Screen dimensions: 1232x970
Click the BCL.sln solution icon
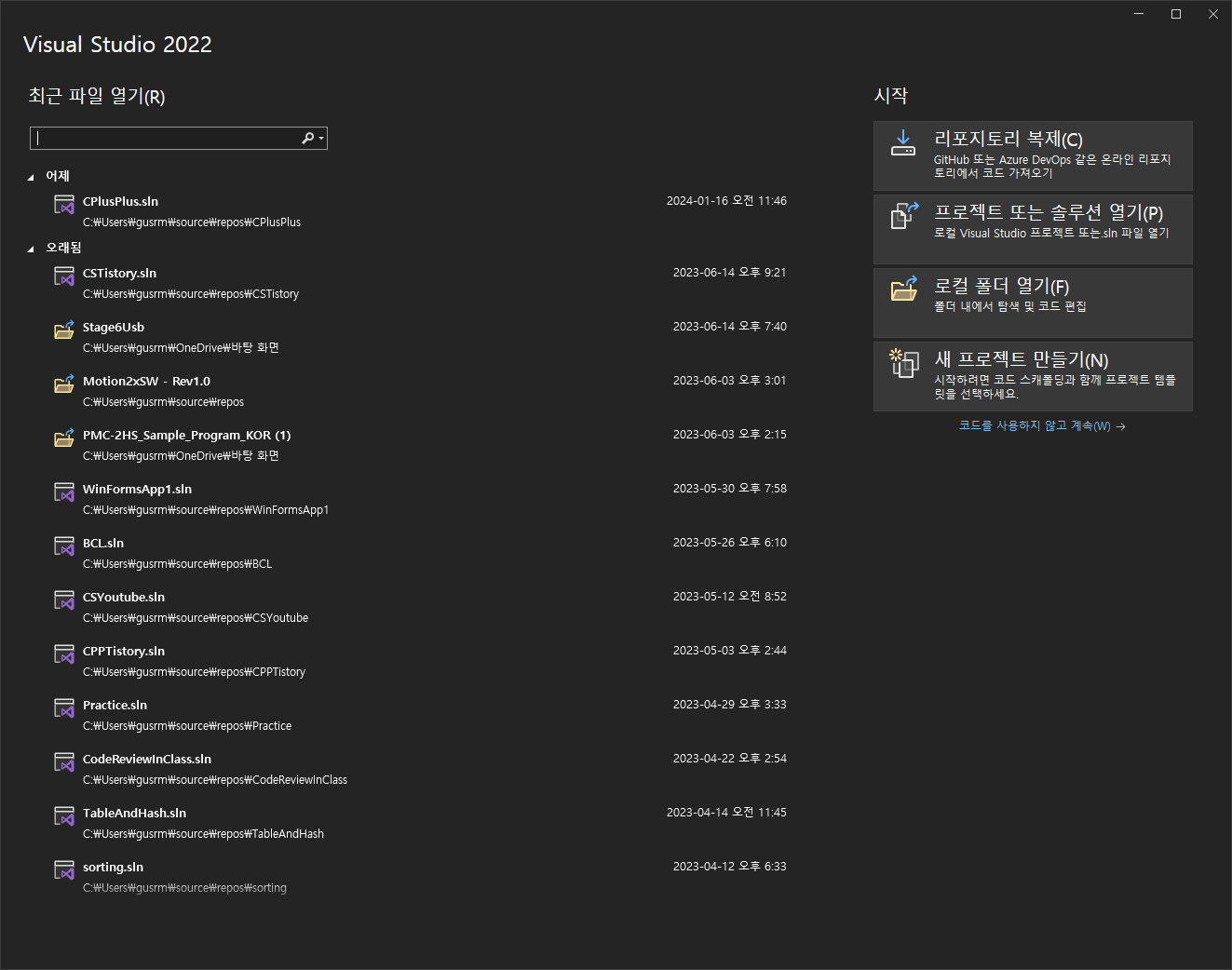(x=64, y=546)
